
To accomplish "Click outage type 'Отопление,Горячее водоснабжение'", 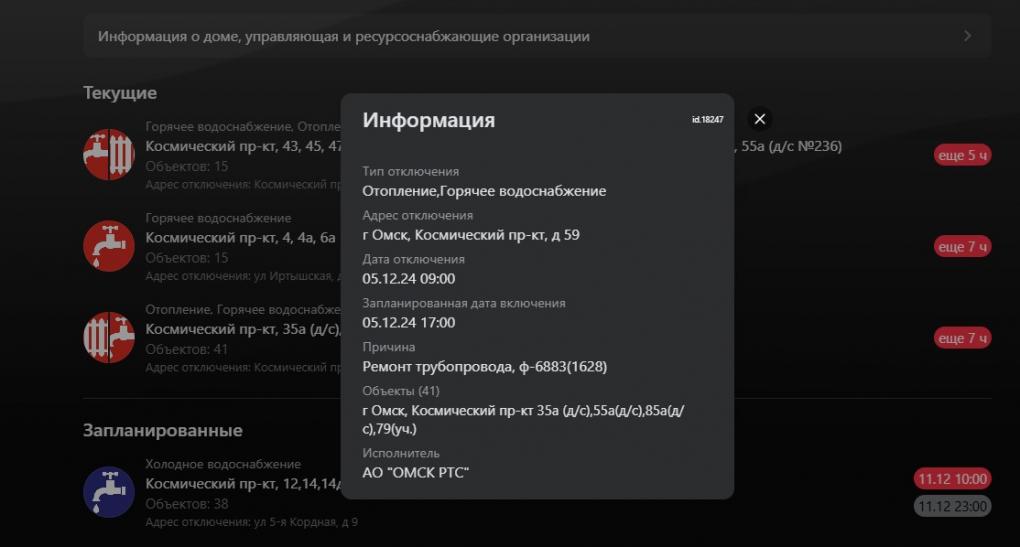I will coord(484,191).
